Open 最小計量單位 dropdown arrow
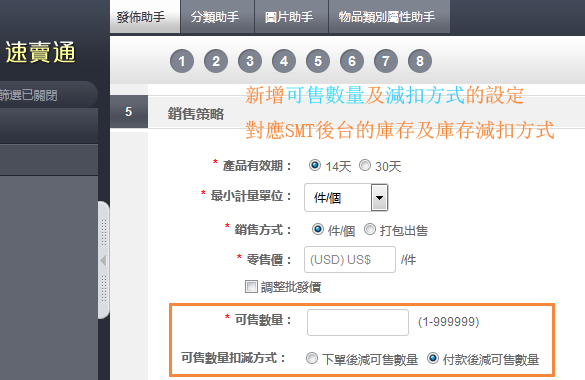This screenshot has height=380, width=585. (x=379, y=197)
